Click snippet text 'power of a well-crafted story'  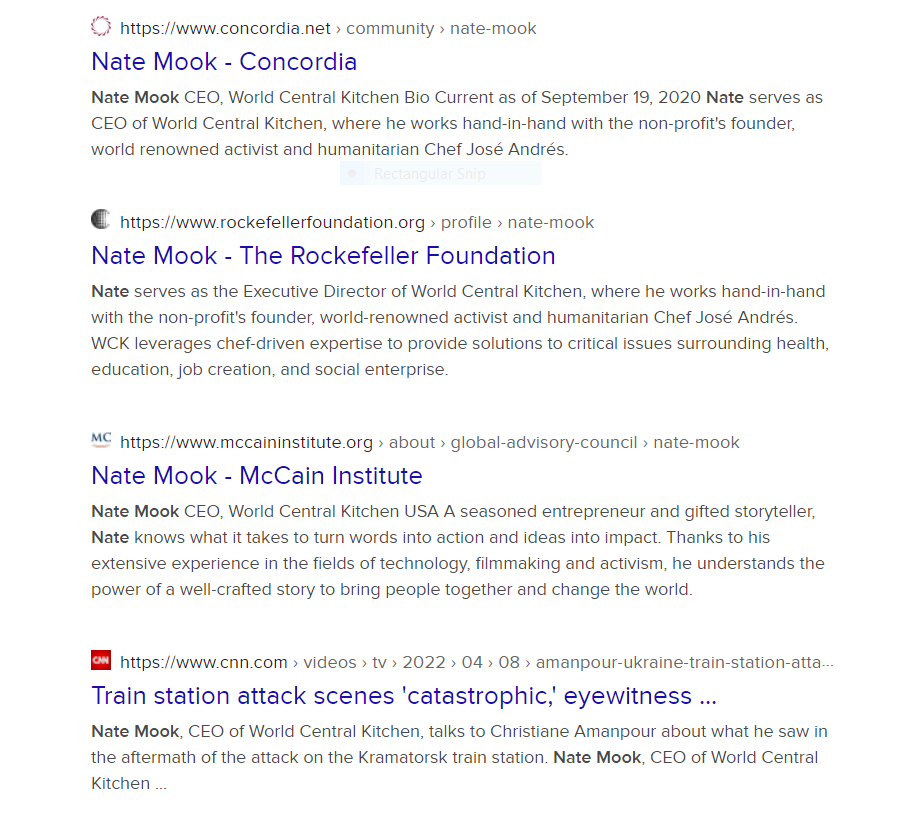pos(203,589)
